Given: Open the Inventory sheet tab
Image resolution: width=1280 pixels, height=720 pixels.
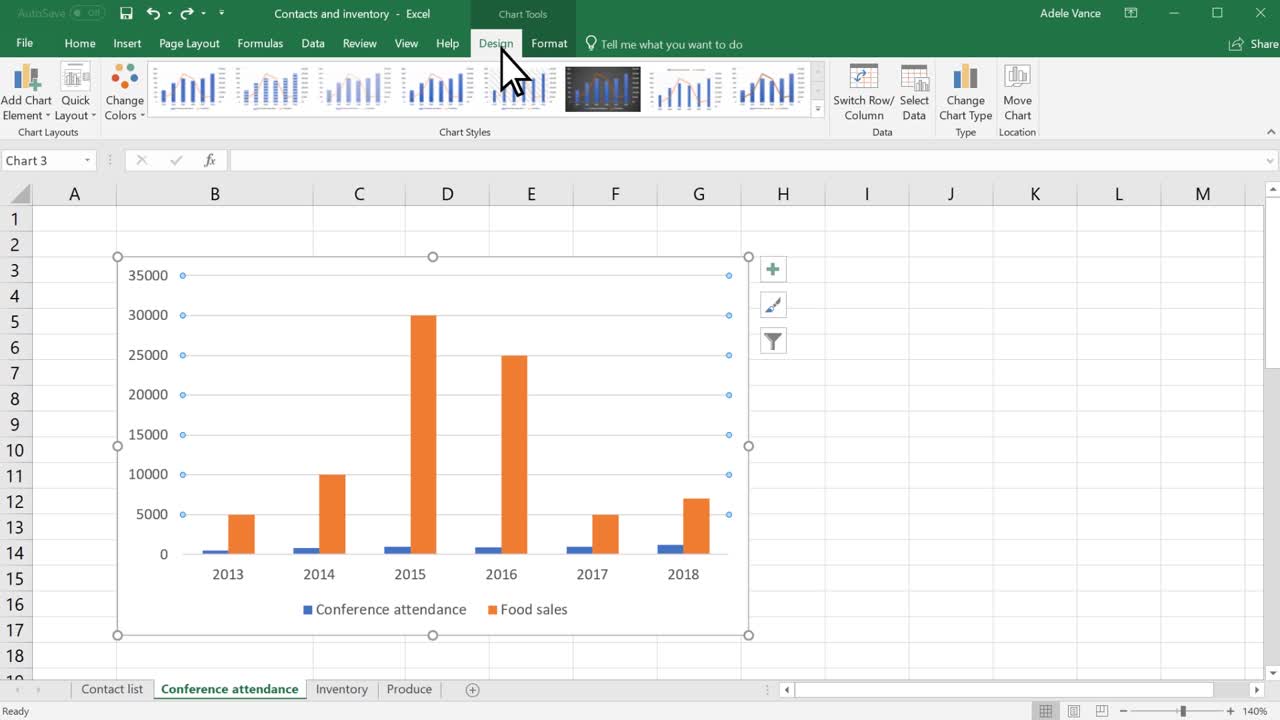Looking at the screenshot, I should click(x=342, y=689).
